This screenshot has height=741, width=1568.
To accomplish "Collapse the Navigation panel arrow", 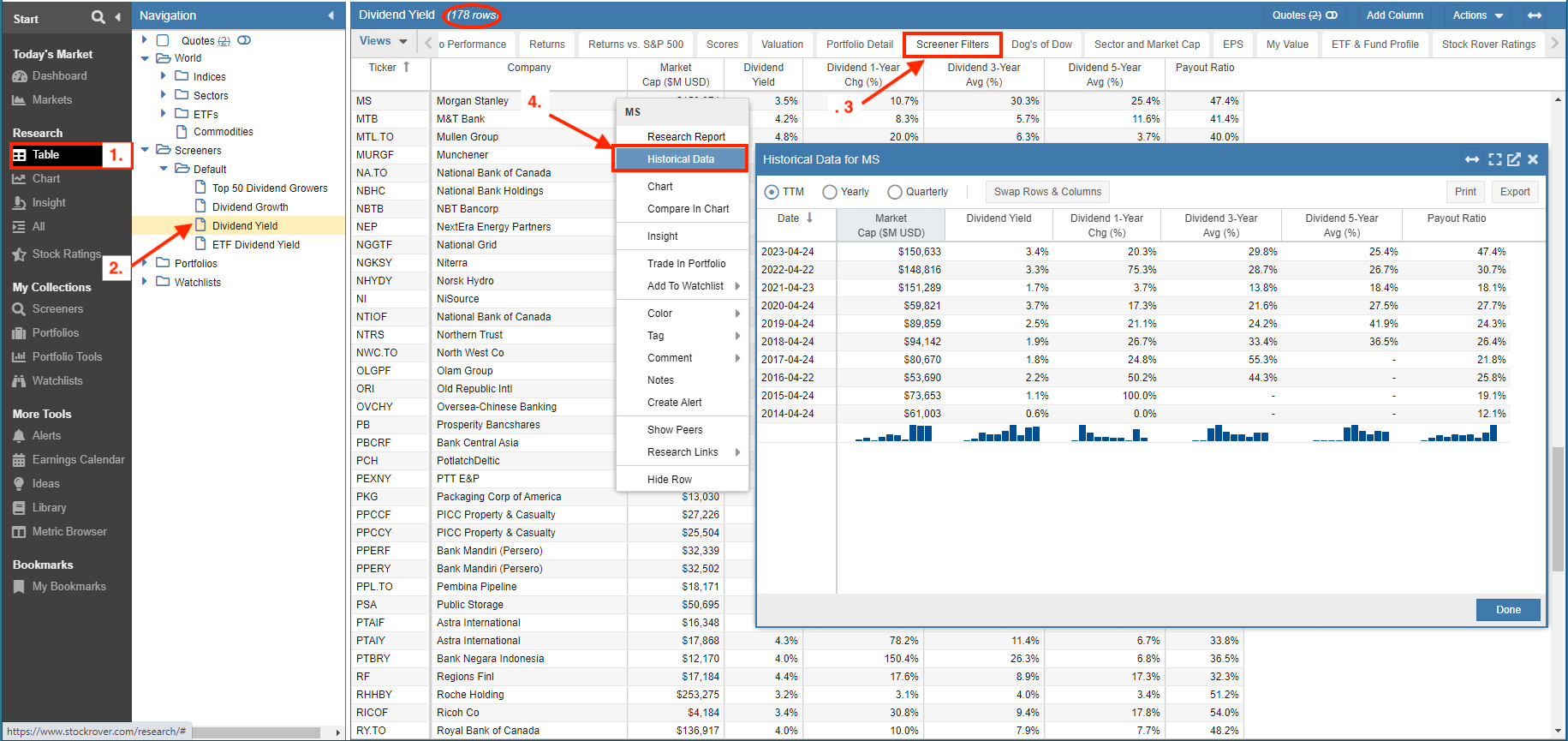I will [331, 15].
